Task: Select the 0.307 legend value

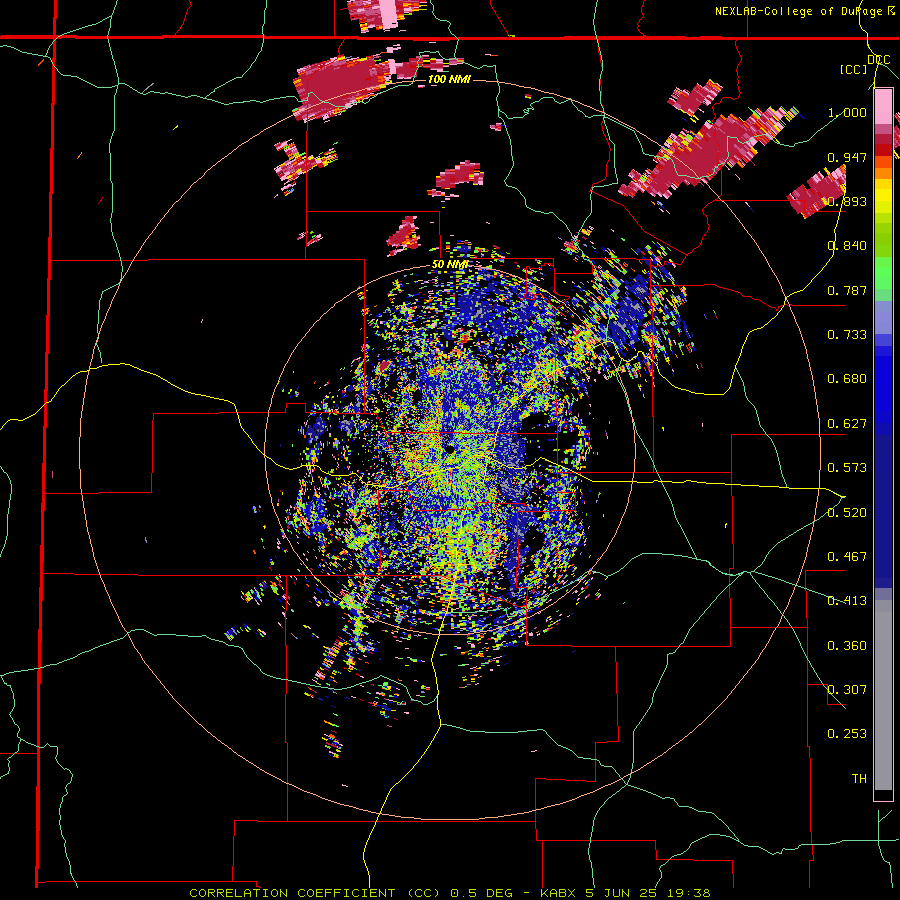Action: click(847, 690)
